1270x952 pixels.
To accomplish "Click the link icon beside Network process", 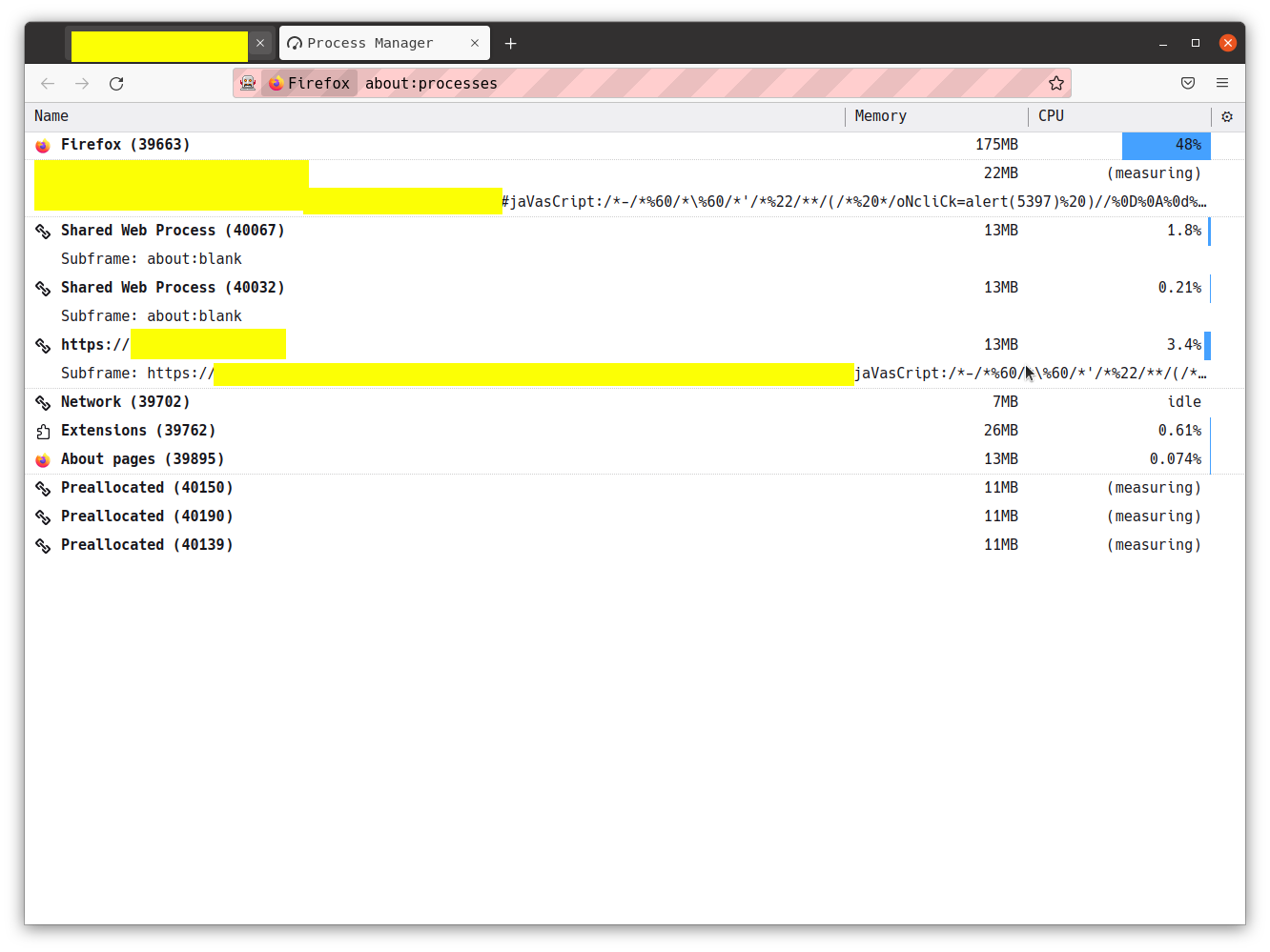I will (x=42, y=402).
